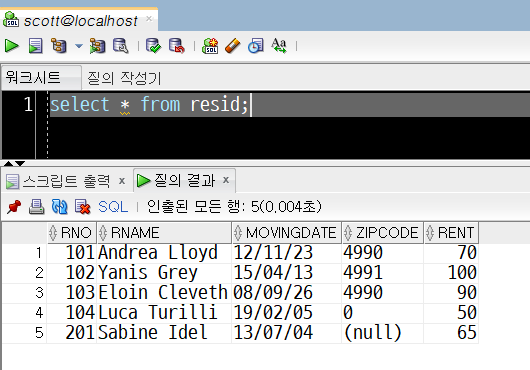530x370 pixels.
Task: Sort by the ZIPCODE column header
Action: 383,233
